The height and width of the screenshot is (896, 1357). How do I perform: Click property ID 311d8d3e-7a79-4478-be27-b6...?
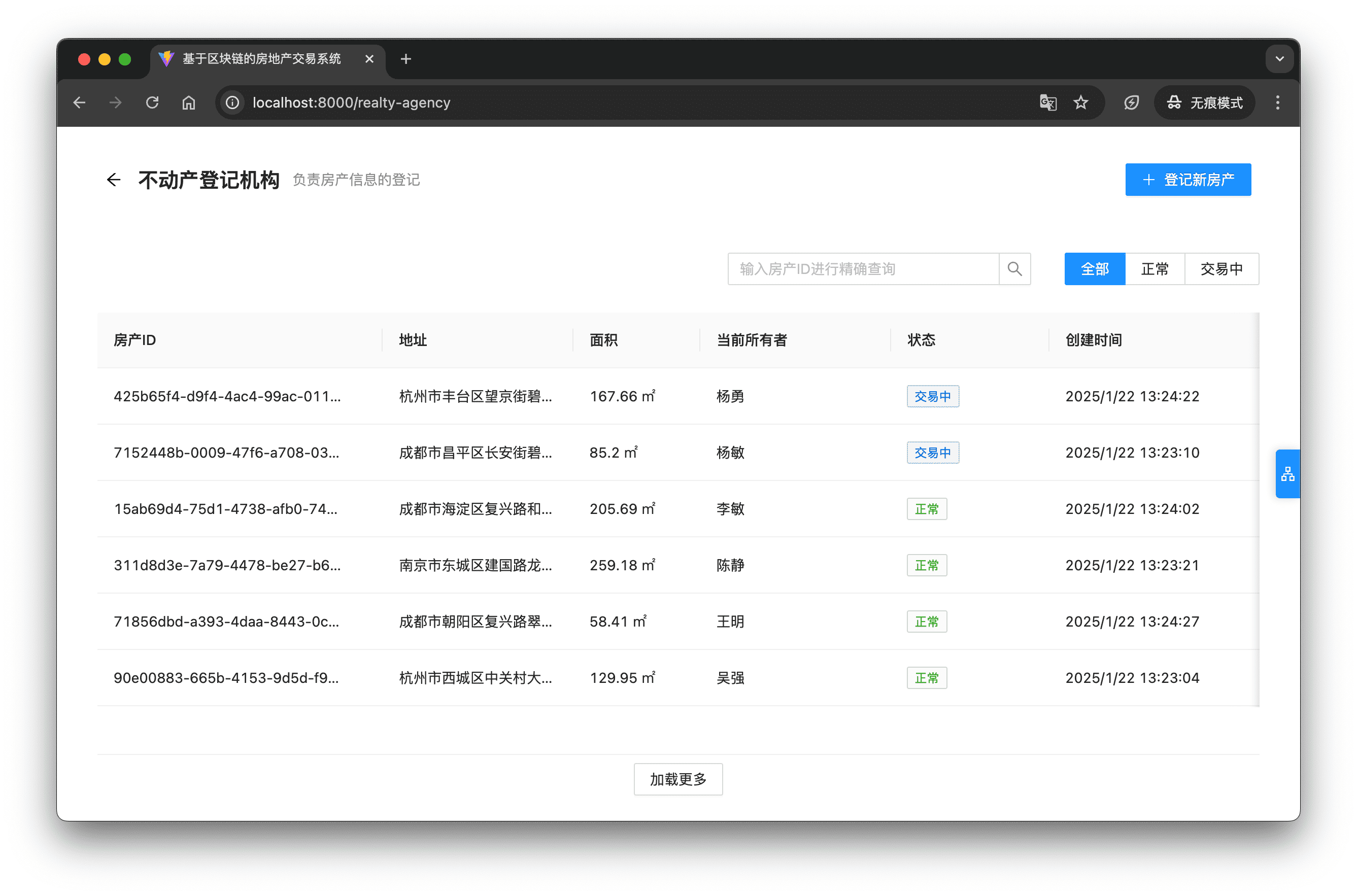pos(227,566)
